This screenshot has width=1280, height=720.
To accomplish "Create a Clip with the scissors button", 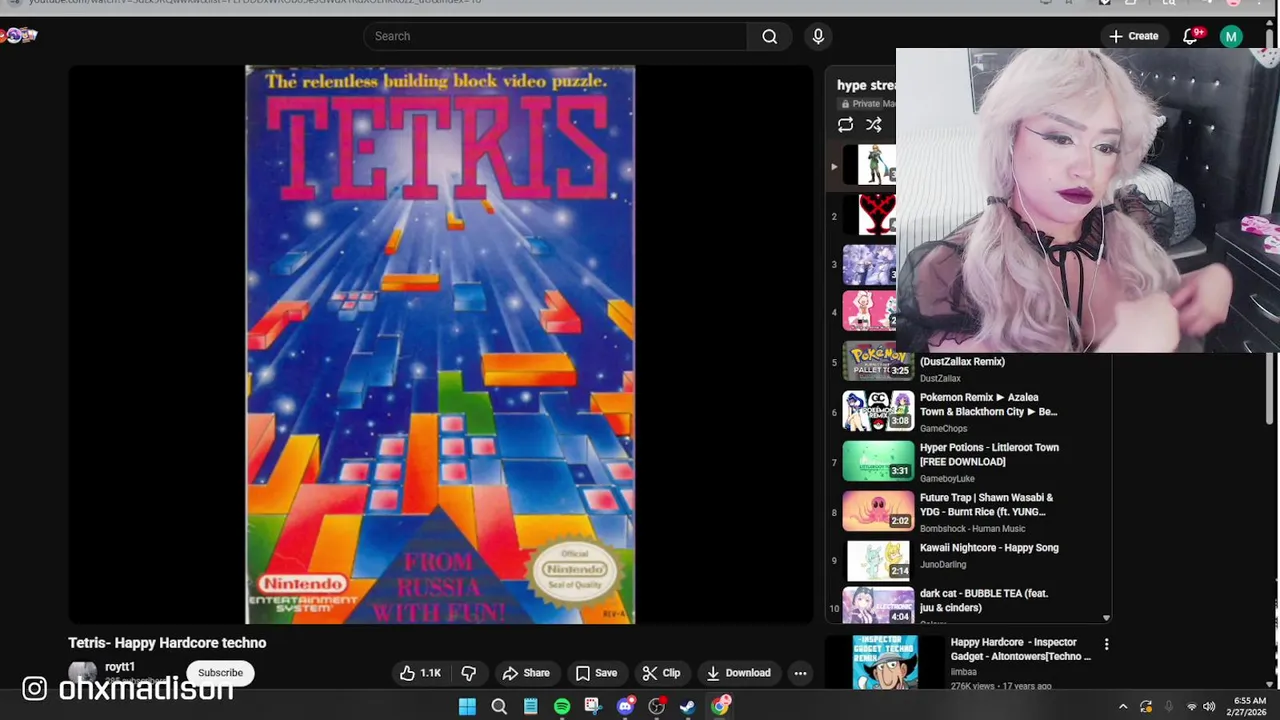I will pyautogui.click(x=661, y=673).
